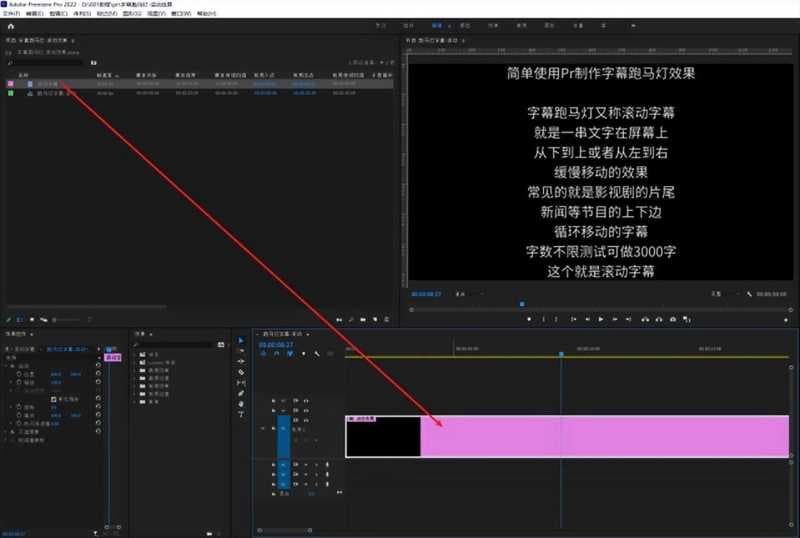The image size is (800, 538).
Task: Add marker in the Program monitor controls
Action: (x=529, y=320)
